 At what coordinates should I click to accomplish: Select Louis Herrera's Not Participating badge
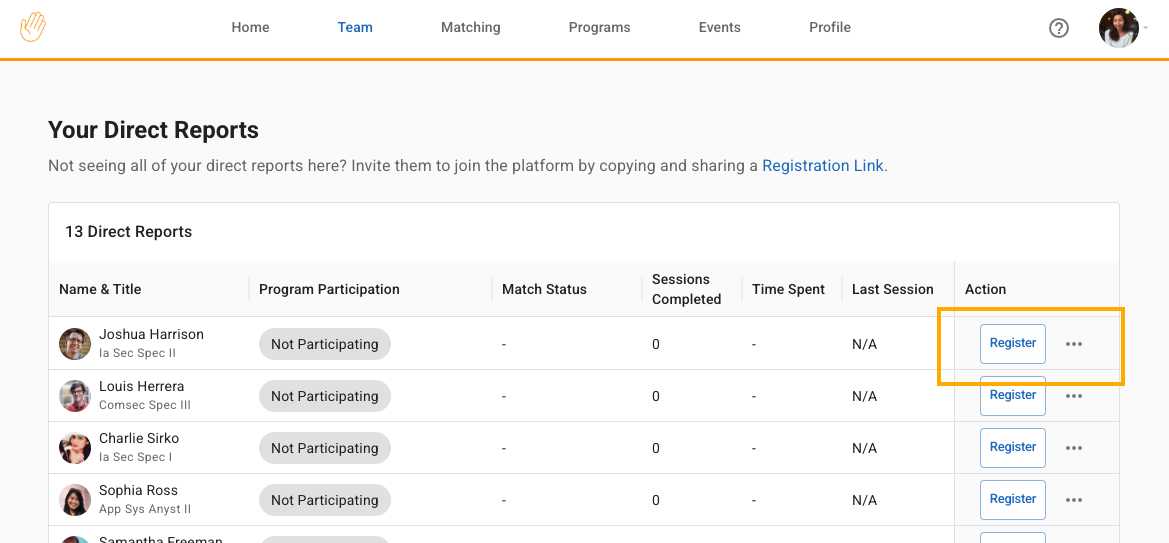[x=324, y=396]
